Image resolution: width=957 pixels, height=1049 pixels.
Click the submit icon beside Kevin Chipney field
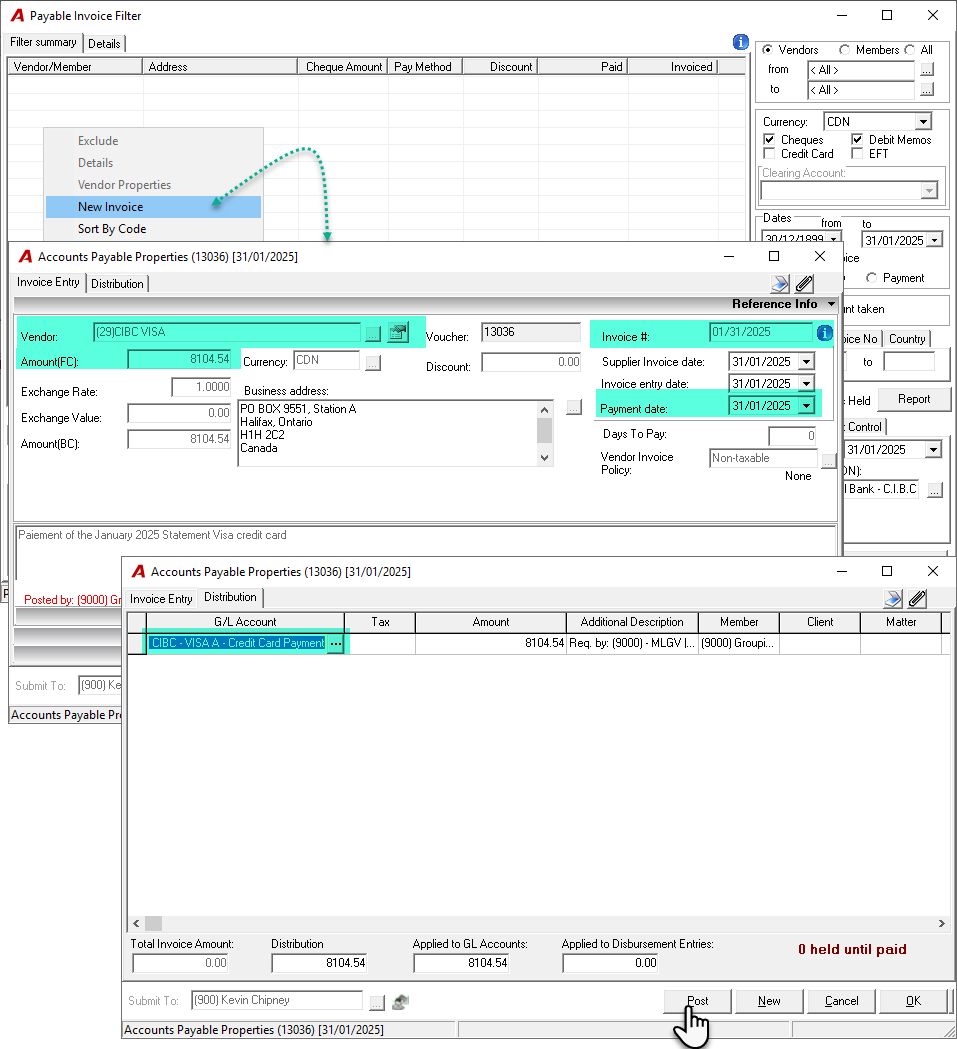tap(400, 1002)
